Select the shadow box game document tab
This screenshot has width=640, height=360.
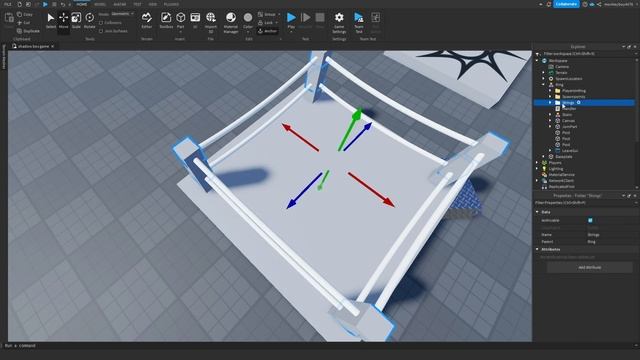33,47
